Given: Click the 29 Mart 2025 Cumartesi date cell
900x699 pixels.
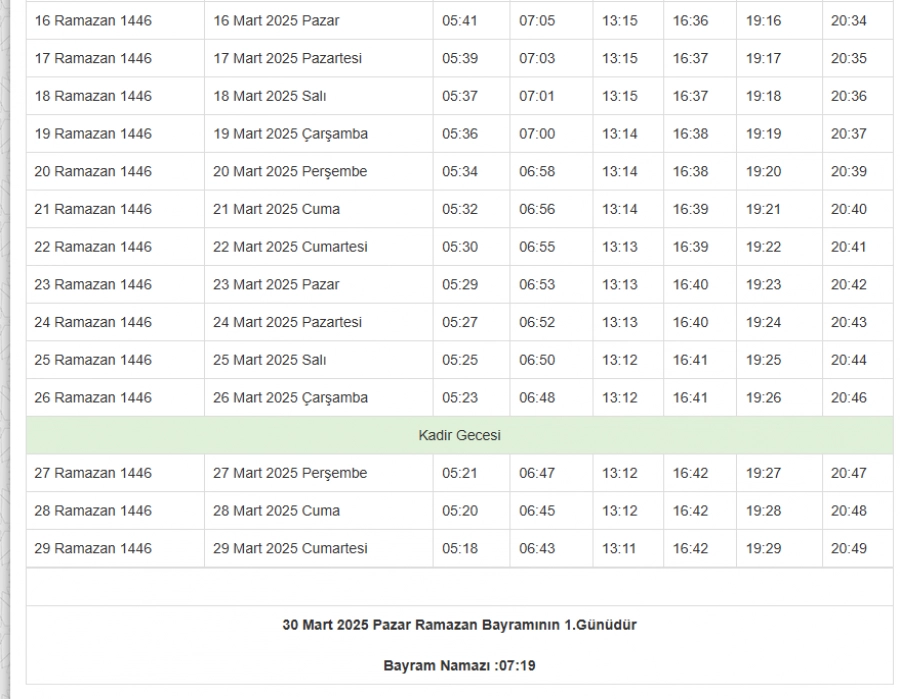Looking at the screenshot, I should pos(290,549).
